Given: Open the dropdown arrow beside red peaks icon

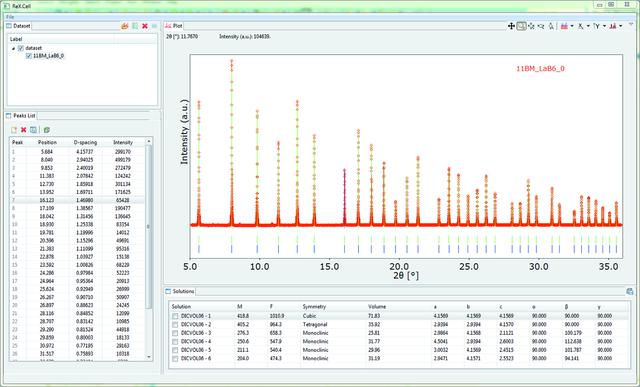Looking at the screenshot, I should click(x=621, y=26).
